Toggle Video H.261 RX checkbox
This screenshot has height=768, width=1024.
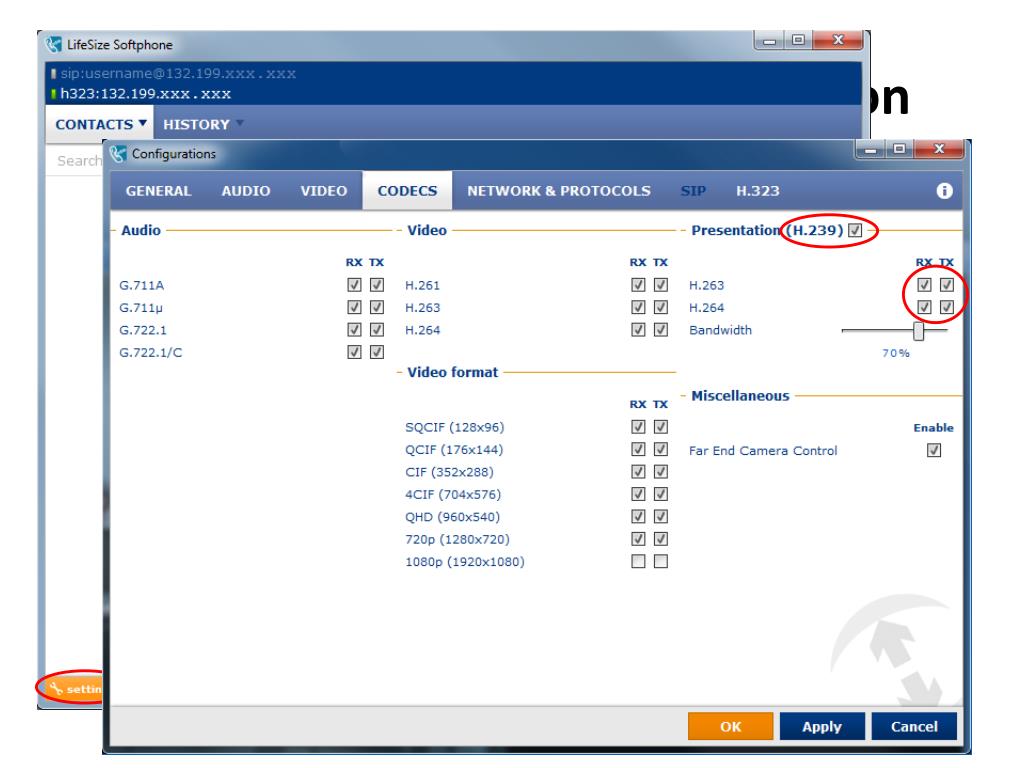638,285
